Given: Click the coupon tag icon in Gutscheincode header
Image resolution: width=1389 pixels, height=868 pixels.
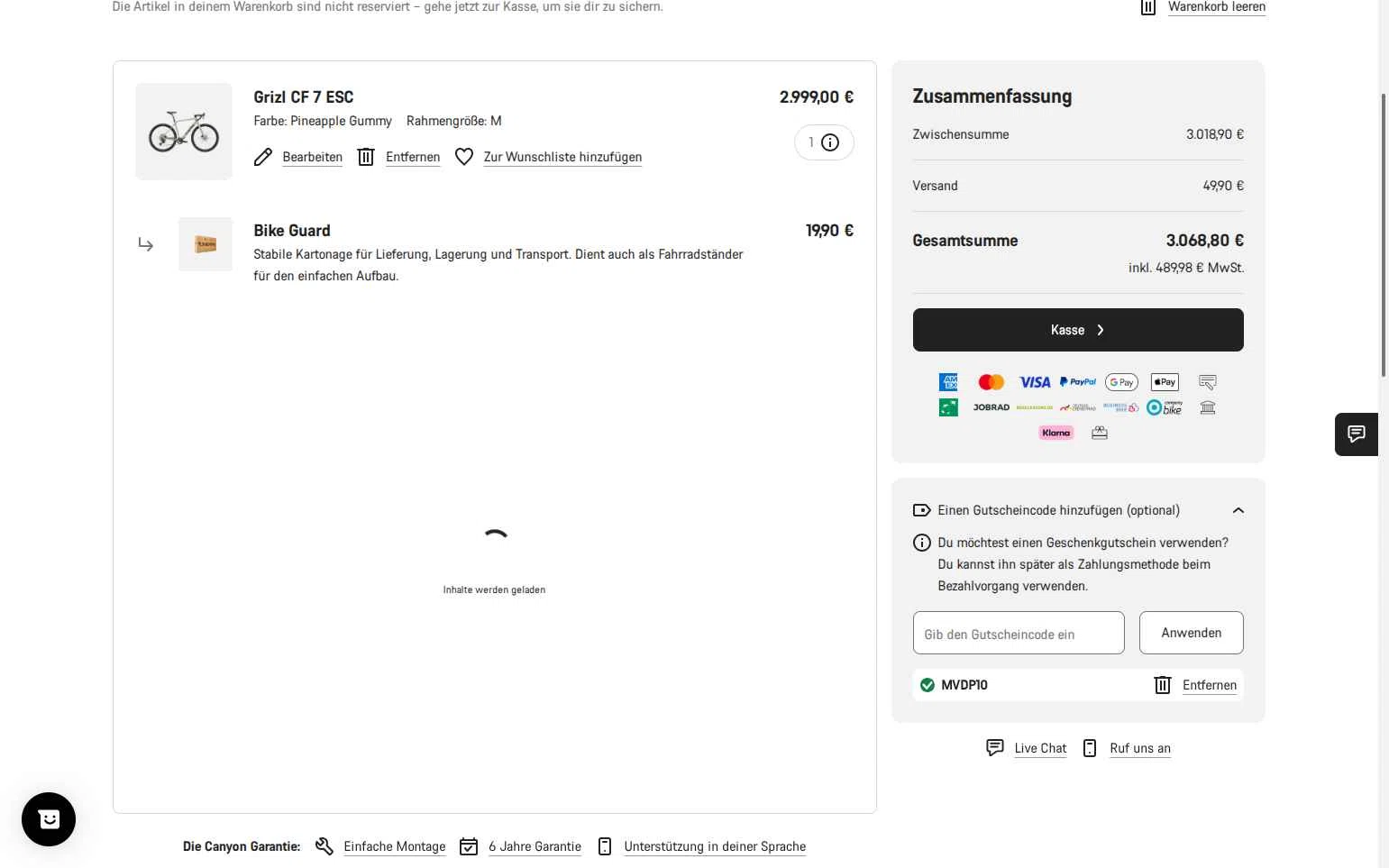Looking at the screenshot, I should tap(922, 510).
